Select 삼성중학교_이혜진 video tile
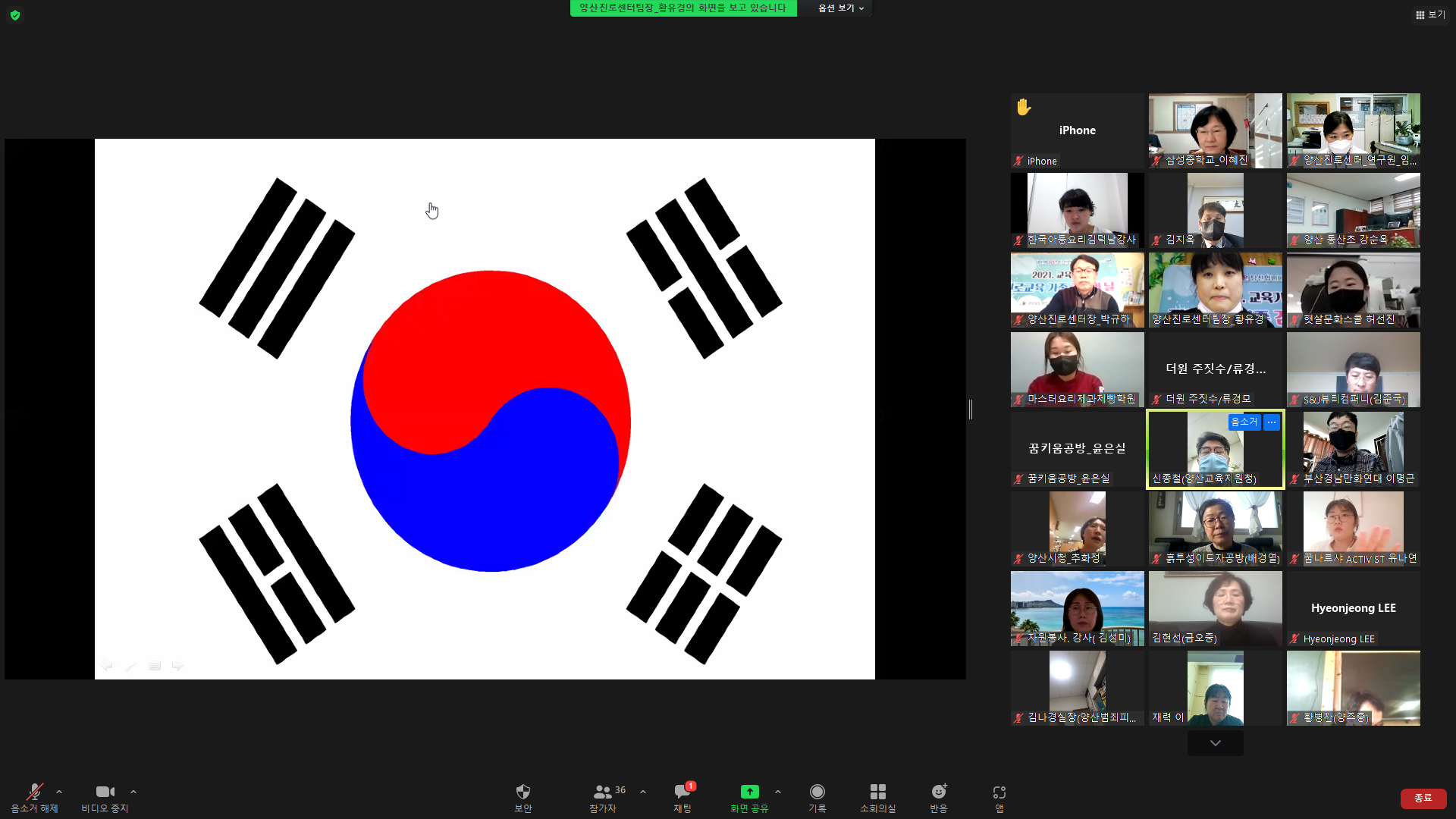The image size is (1456, 819). 1215,130
